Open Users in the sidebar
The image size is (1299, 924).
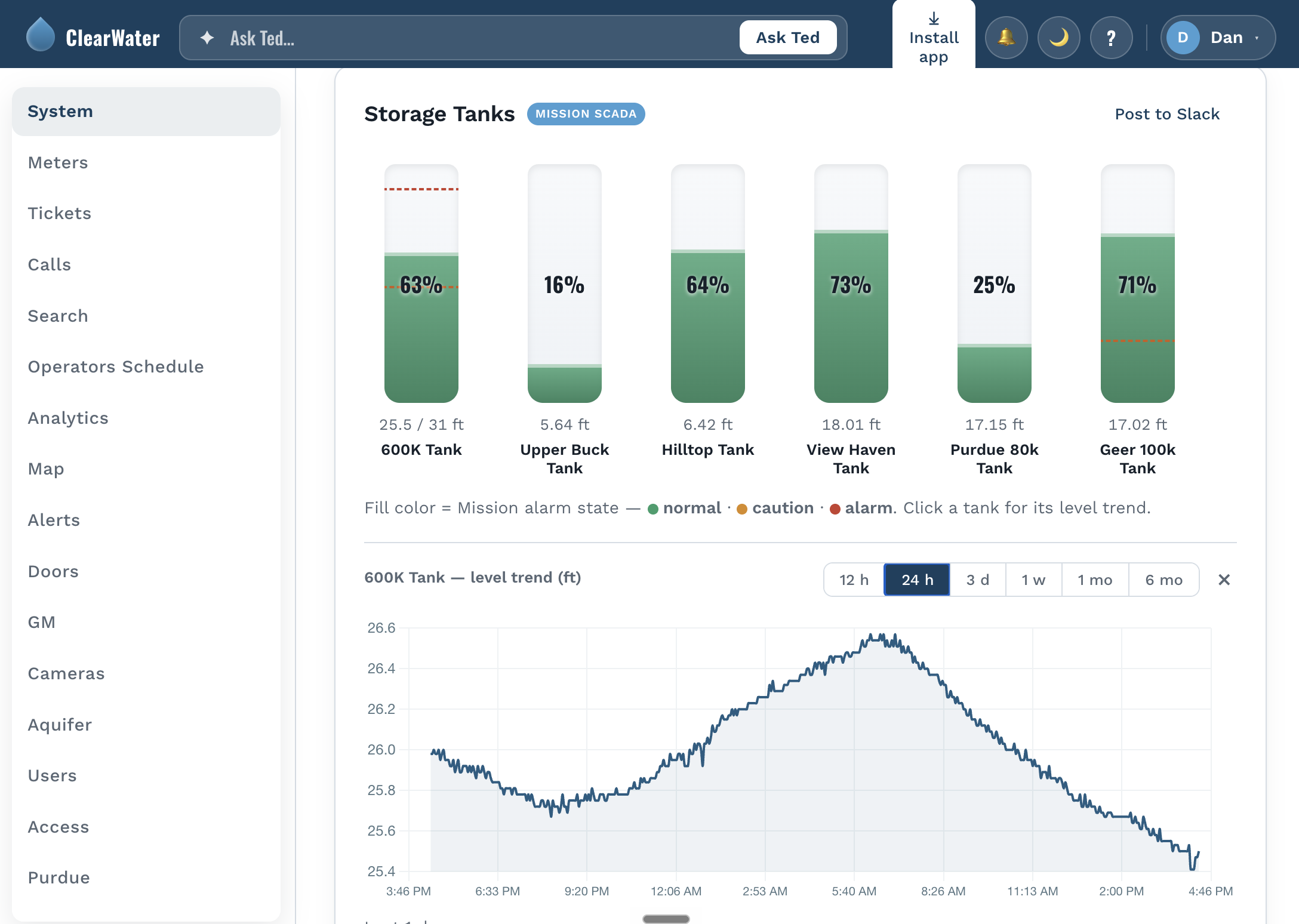[146, 775]
